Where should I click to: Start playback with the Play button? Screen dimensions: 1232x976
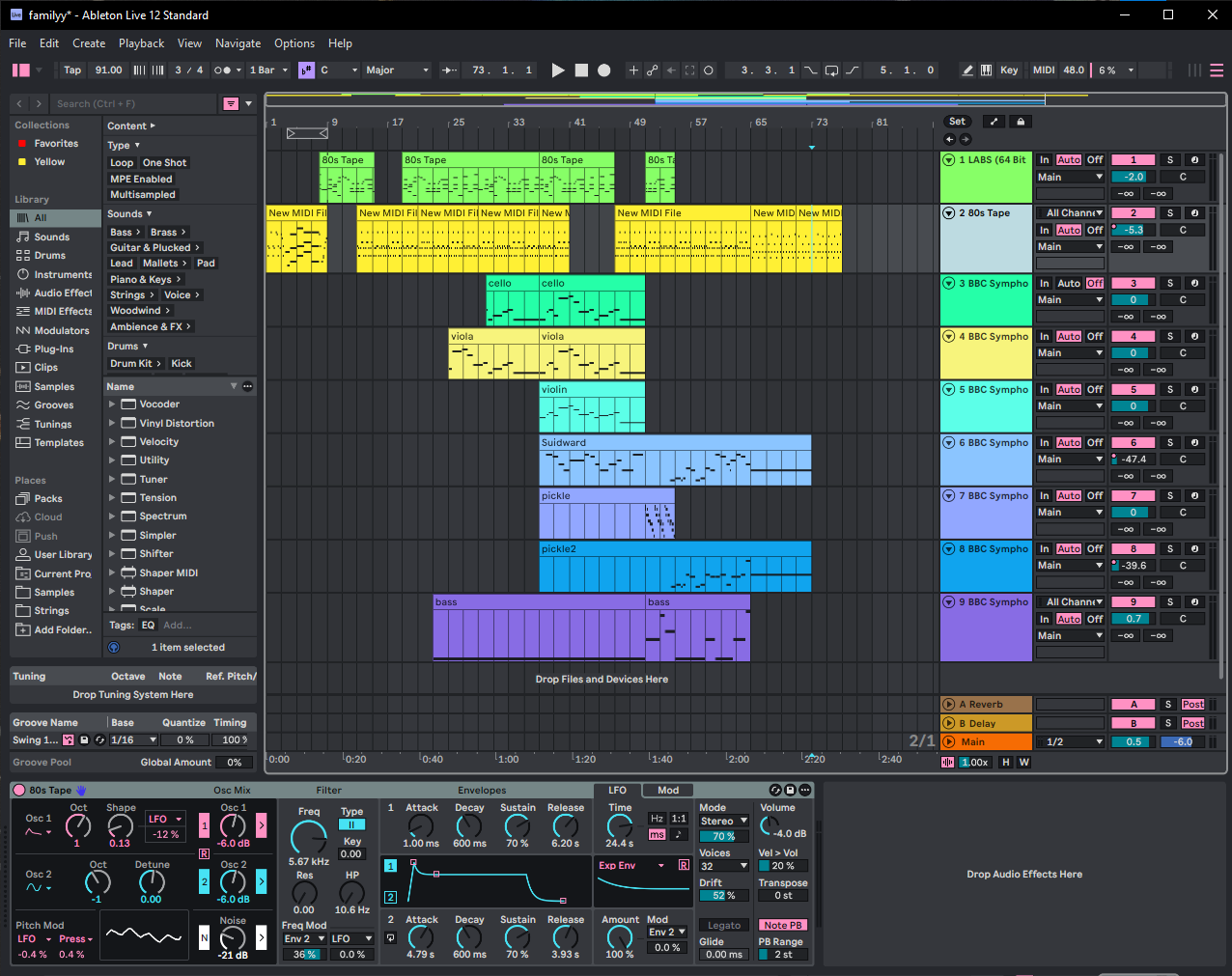point(558,70)
